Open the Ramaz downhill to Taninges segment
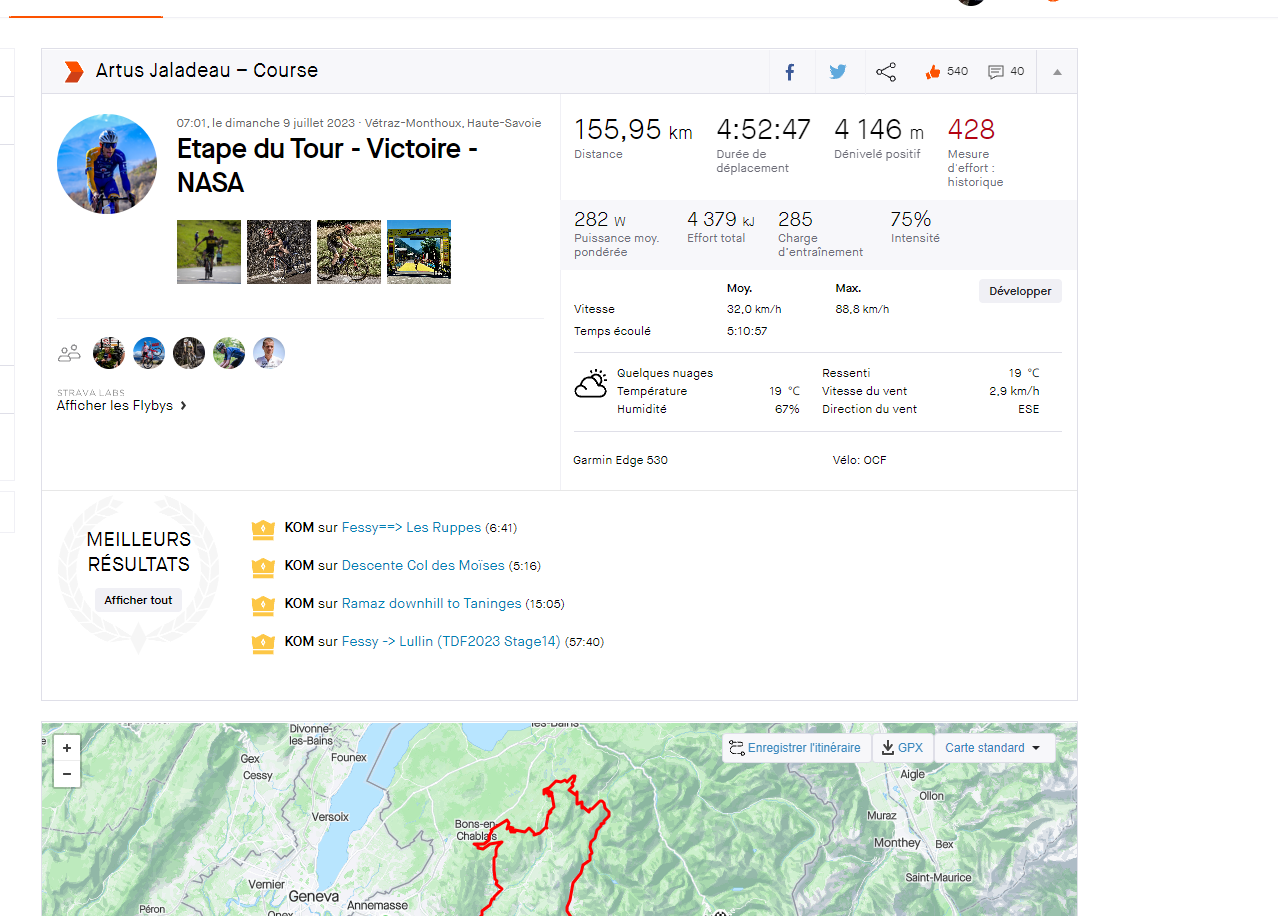This screenshot has width=1278, height=916. click(x=431, y=603)
